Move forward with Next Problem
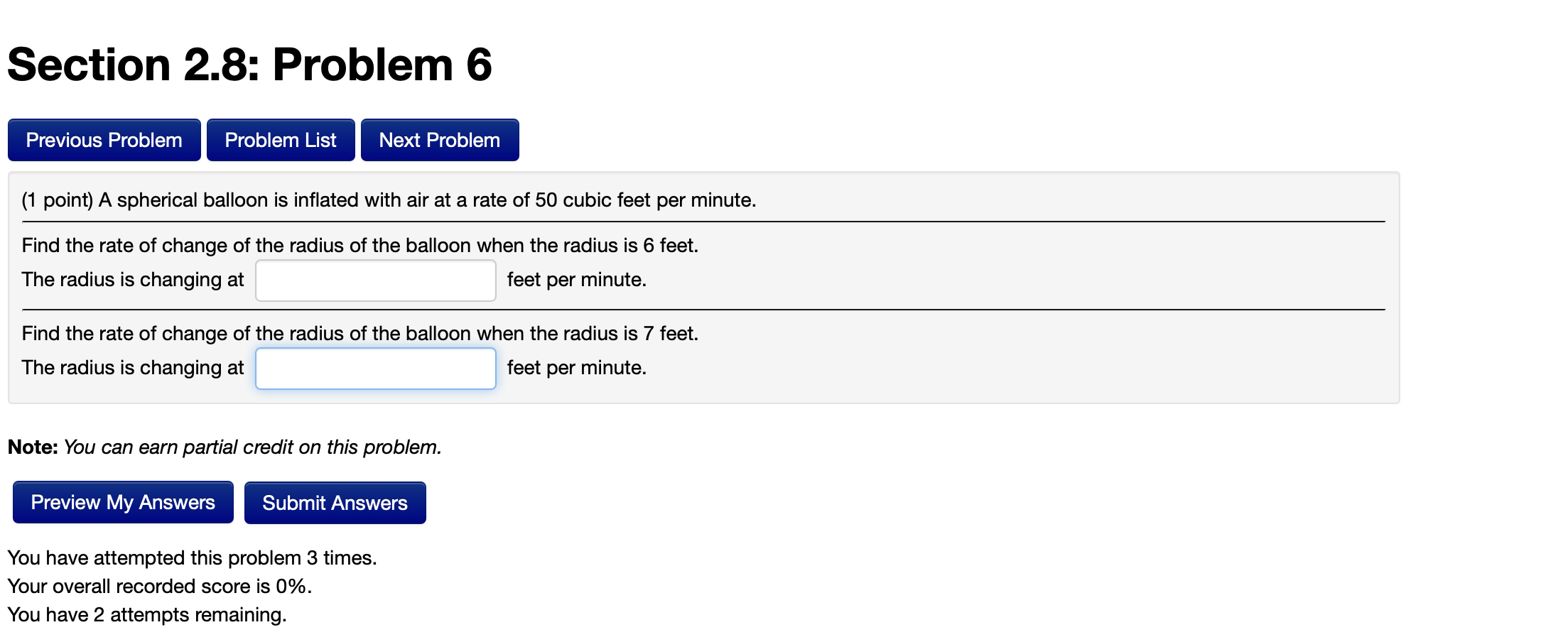Image resolution: width=1568 pixels, height=642 pixels. click(439, 139)
